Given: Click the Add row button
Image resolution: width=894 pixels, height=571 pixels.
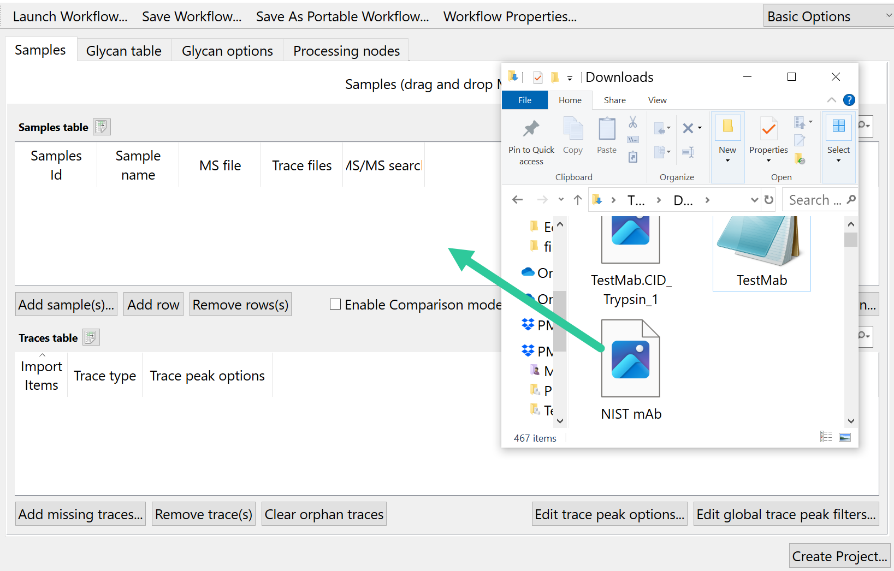Looking at the screenshot, I should click(153, 305).
